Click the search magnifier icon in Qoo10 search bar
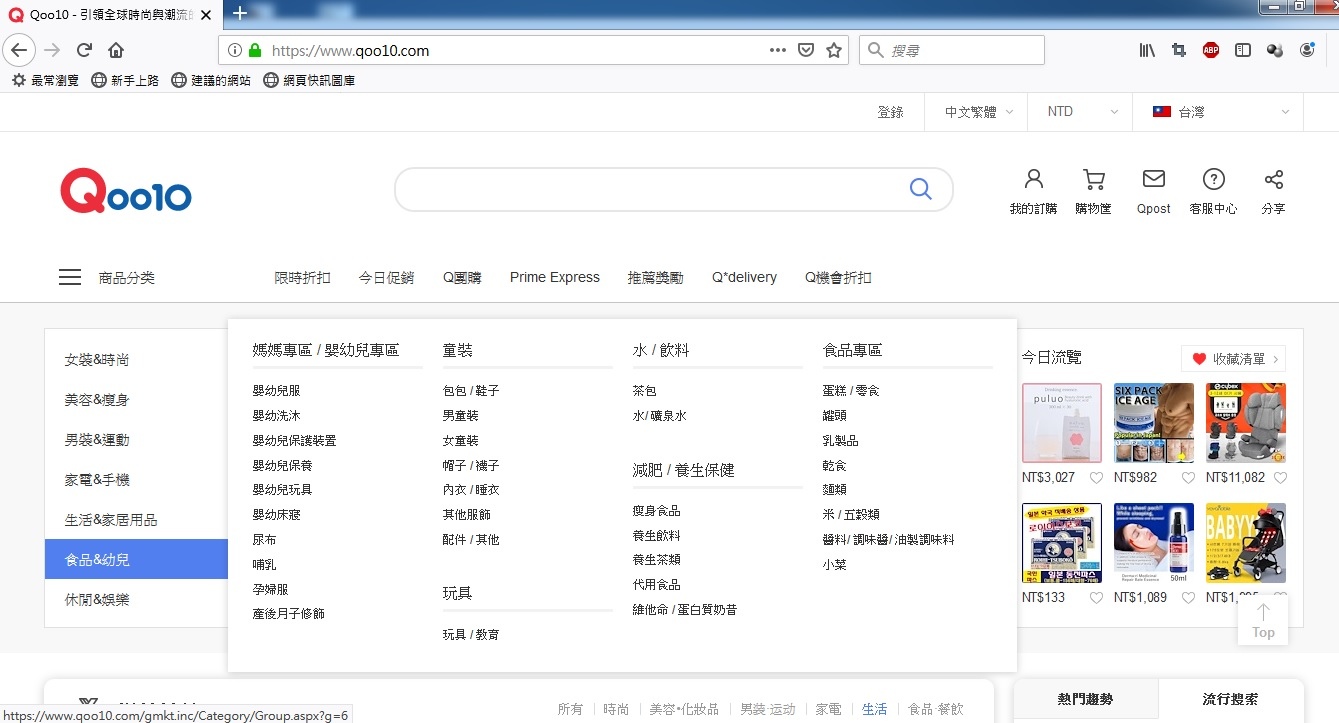 (x=920, y=189)
